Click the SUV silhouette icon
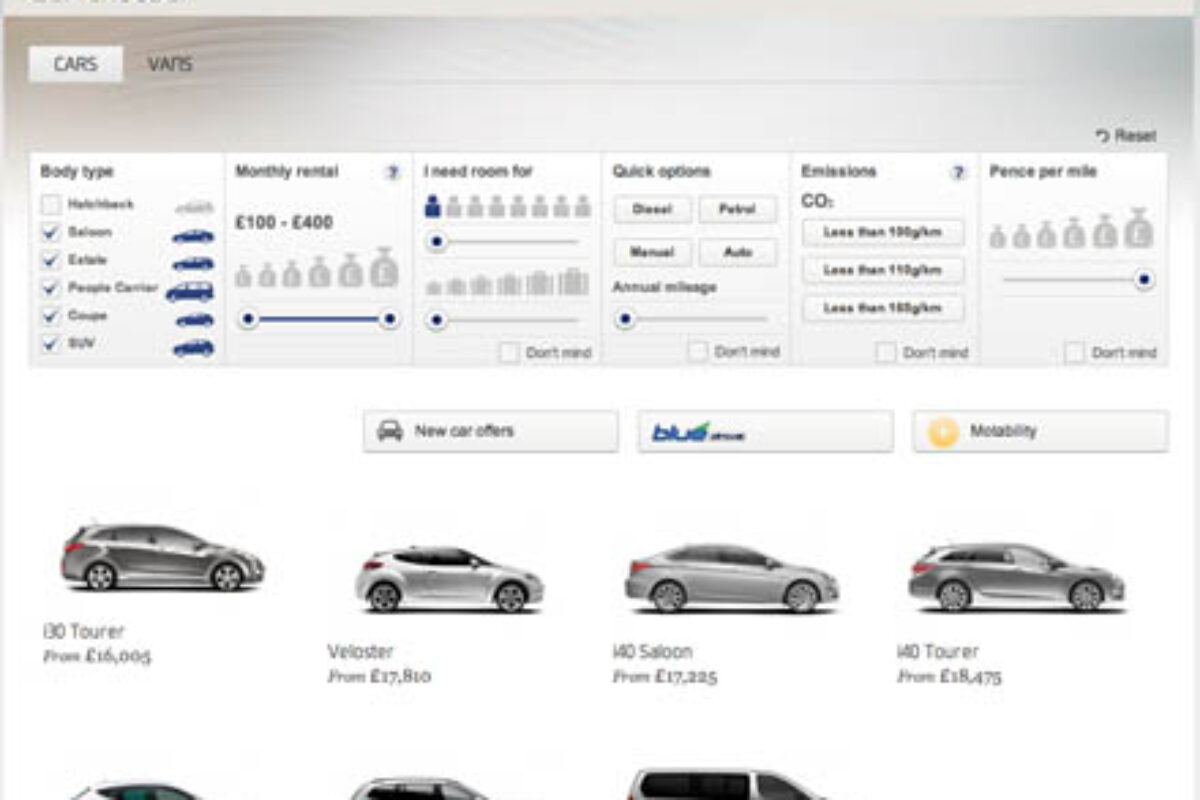Image resolution: width=1200 pixels, height=800 pixels. click(194, 348)
